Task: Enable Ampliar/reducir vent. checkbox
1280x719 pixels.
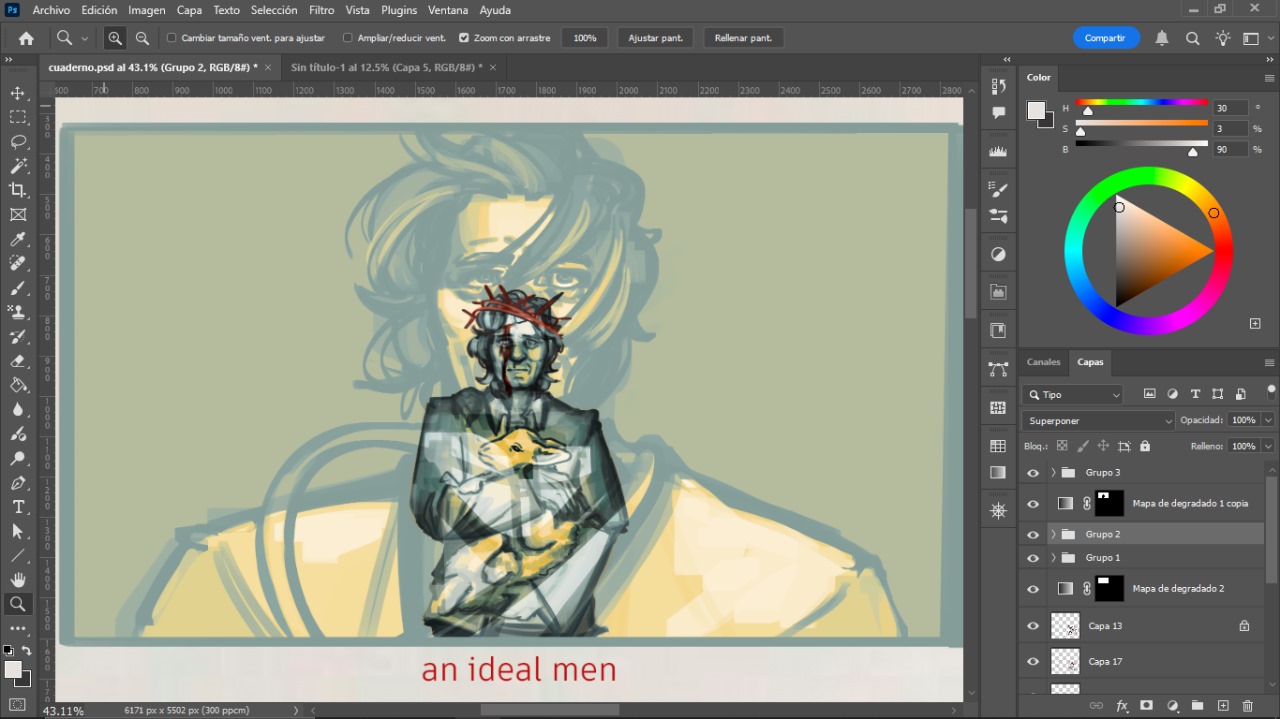Action: point(348,38)
